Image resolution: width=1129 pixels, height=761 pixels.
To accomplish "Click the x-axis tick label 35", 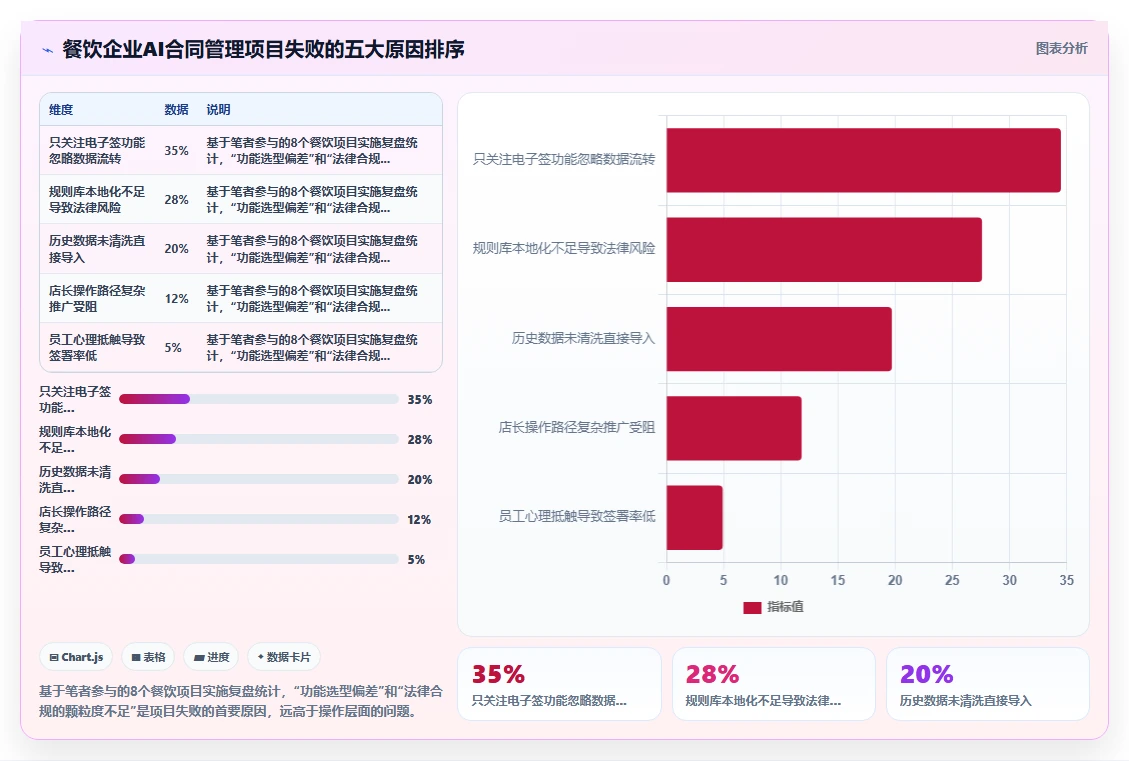I will click(x=1066, y=580).
